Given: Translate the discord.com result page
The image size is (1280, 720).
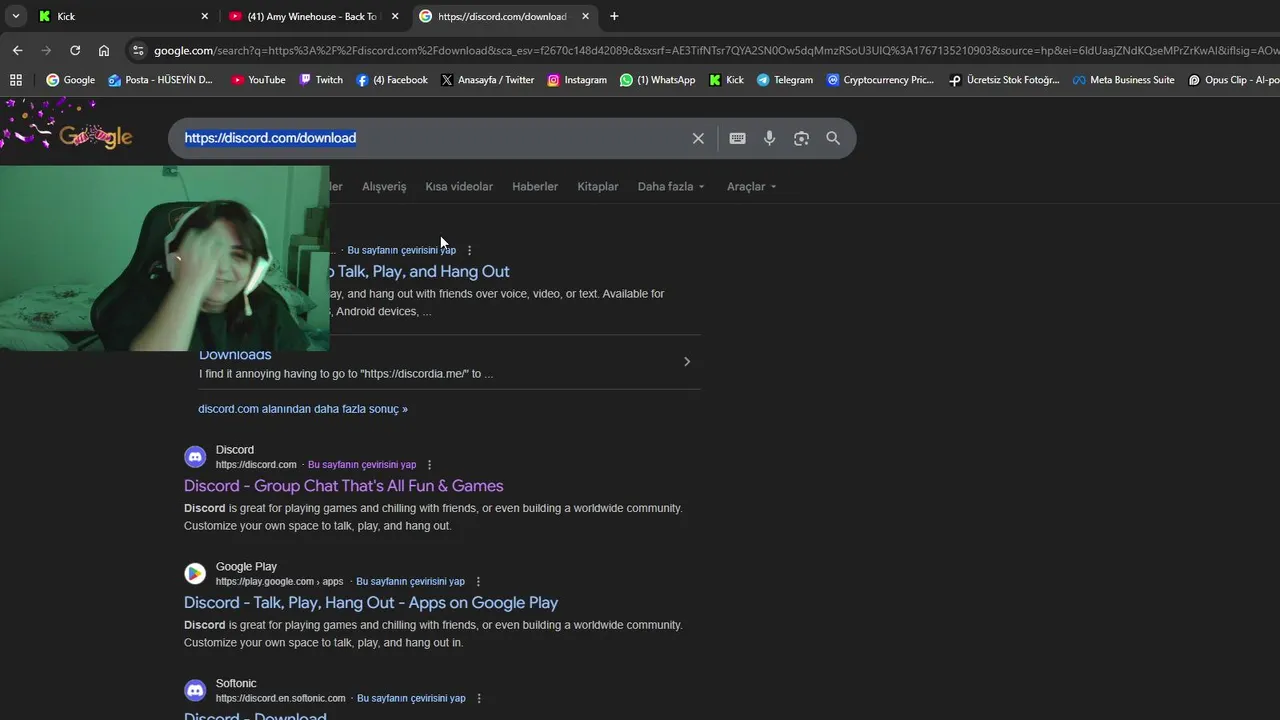Looking at the screenshot, I should (362, 465).
